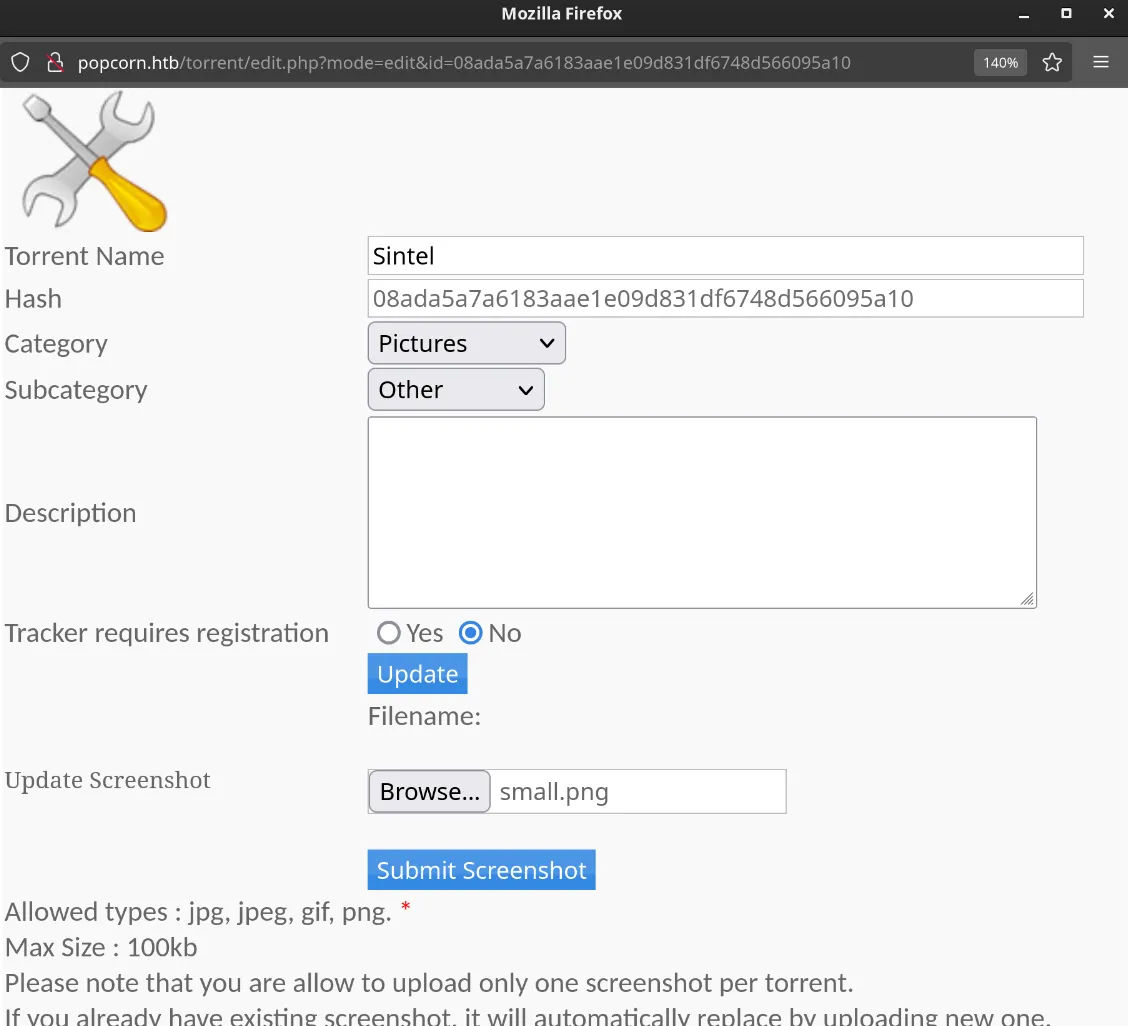
Task: Grab the Description textarea resize handle
Action: [x=1027, y=599]
